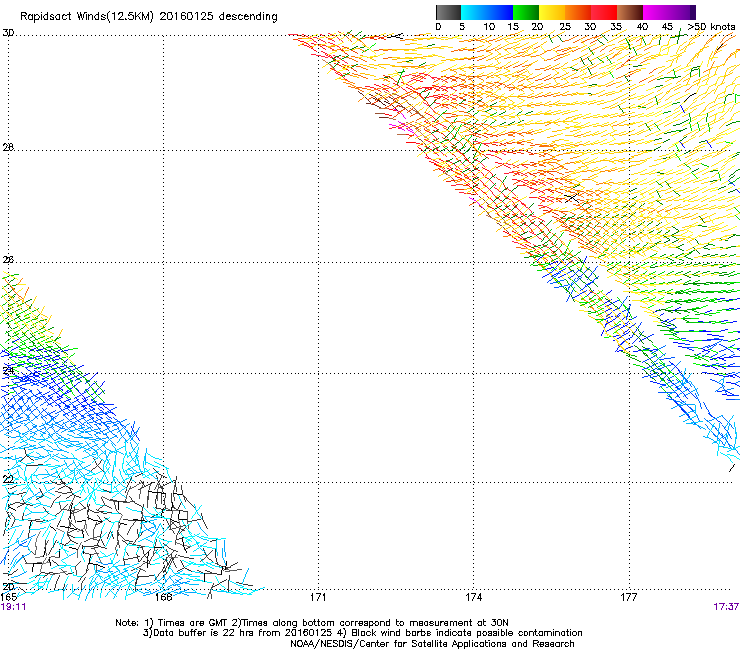Click the longitude label '177' on bottom axis
Screen dimensions: 740x650
point(629,597)
